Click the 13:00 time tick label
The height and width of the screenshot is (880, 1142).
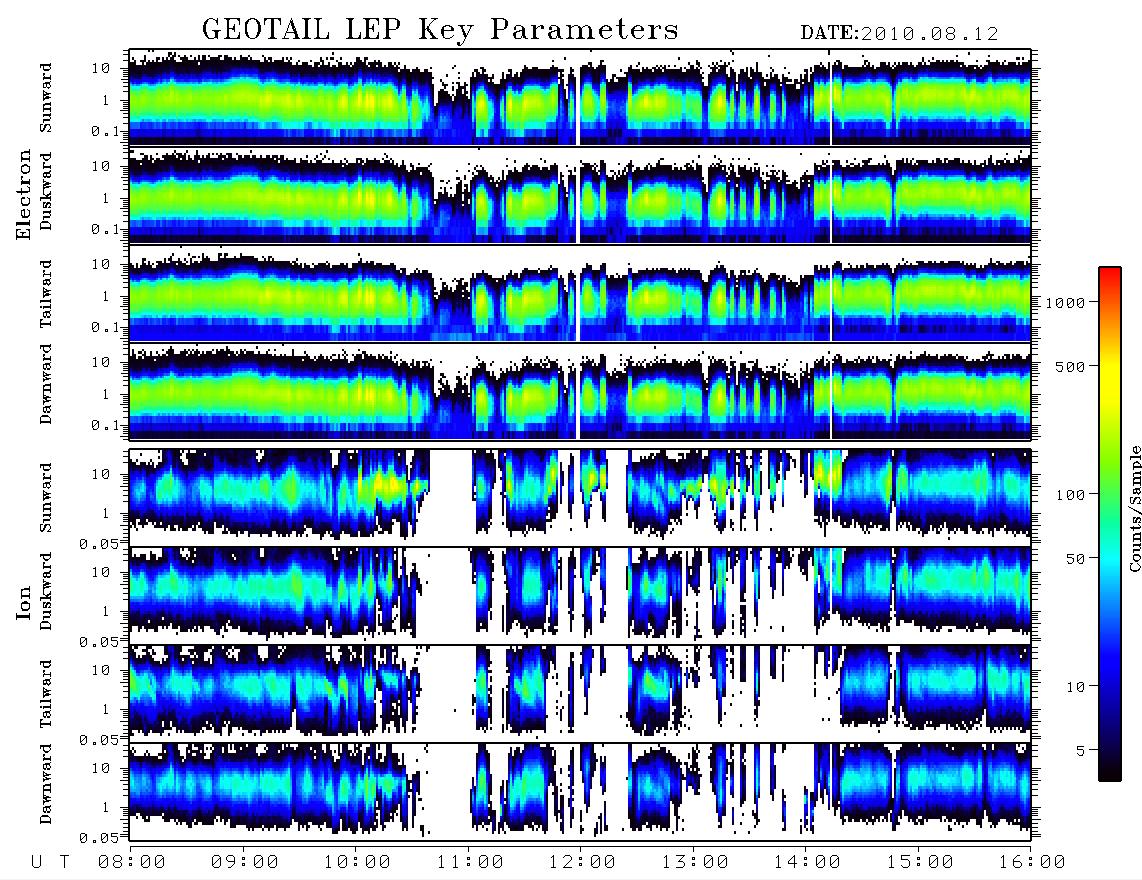[695, 863]
